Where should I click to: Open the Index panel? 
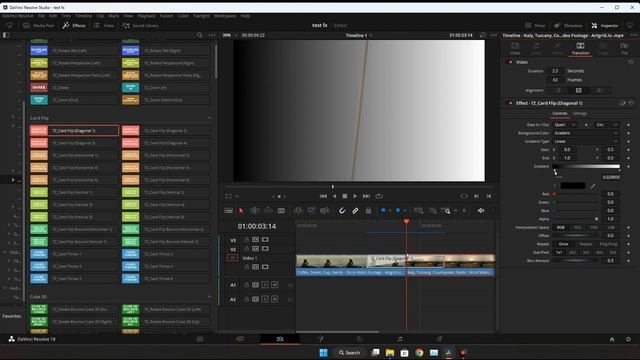pyautogui.click(x=104, y=25)
